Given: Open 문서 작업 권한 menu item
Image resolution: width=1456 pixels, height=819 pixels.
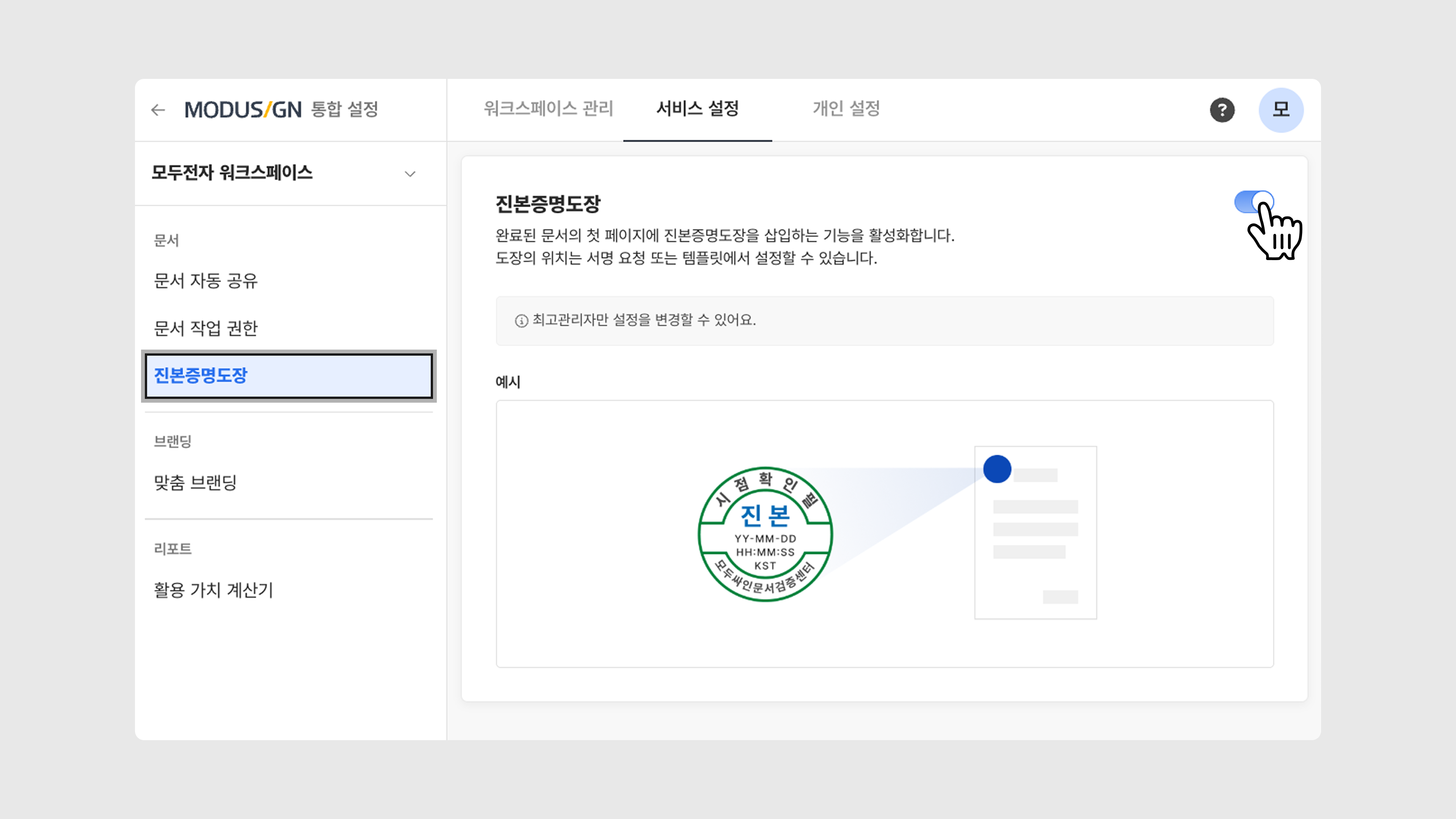Looking at the screenshot, I should tap(206, 328).
